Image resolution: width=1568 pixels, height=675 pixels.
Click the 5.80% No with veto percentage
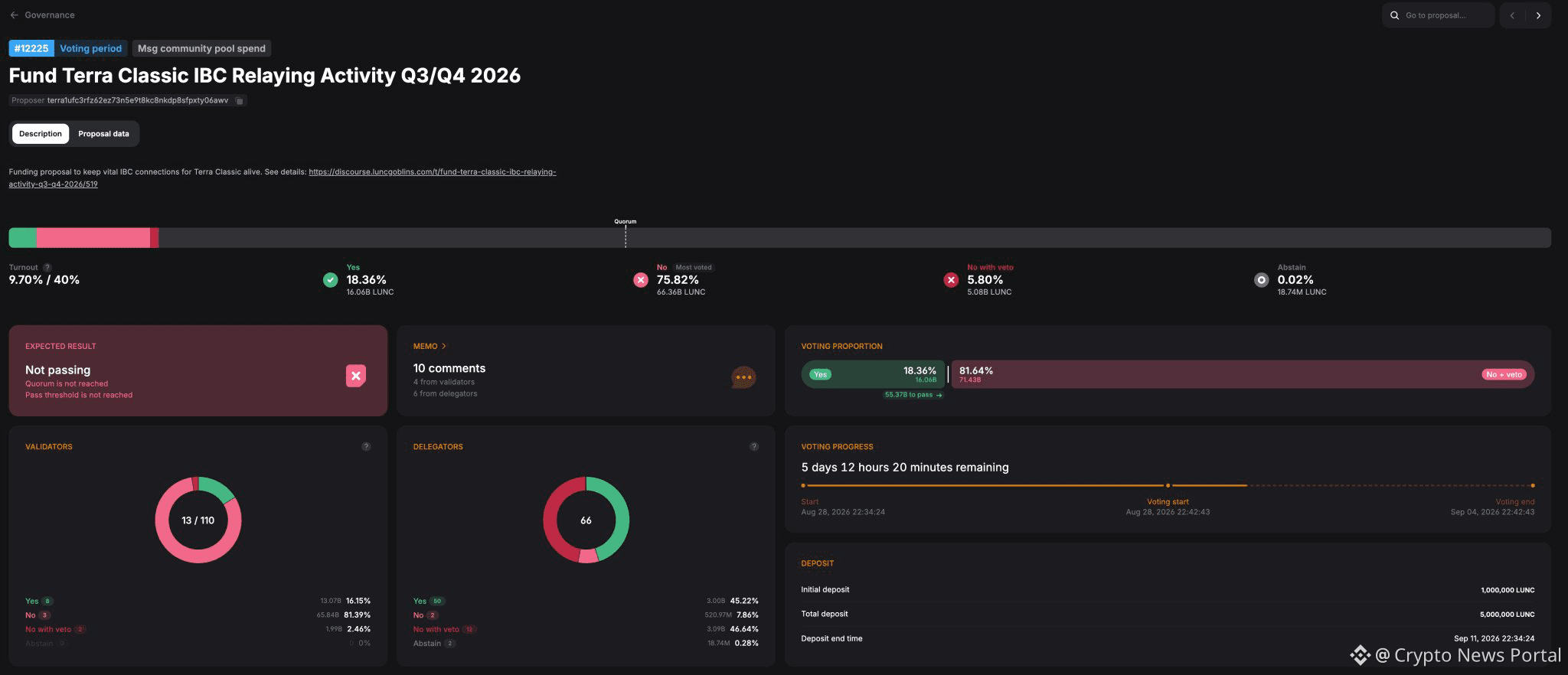[x=985, y=280]
